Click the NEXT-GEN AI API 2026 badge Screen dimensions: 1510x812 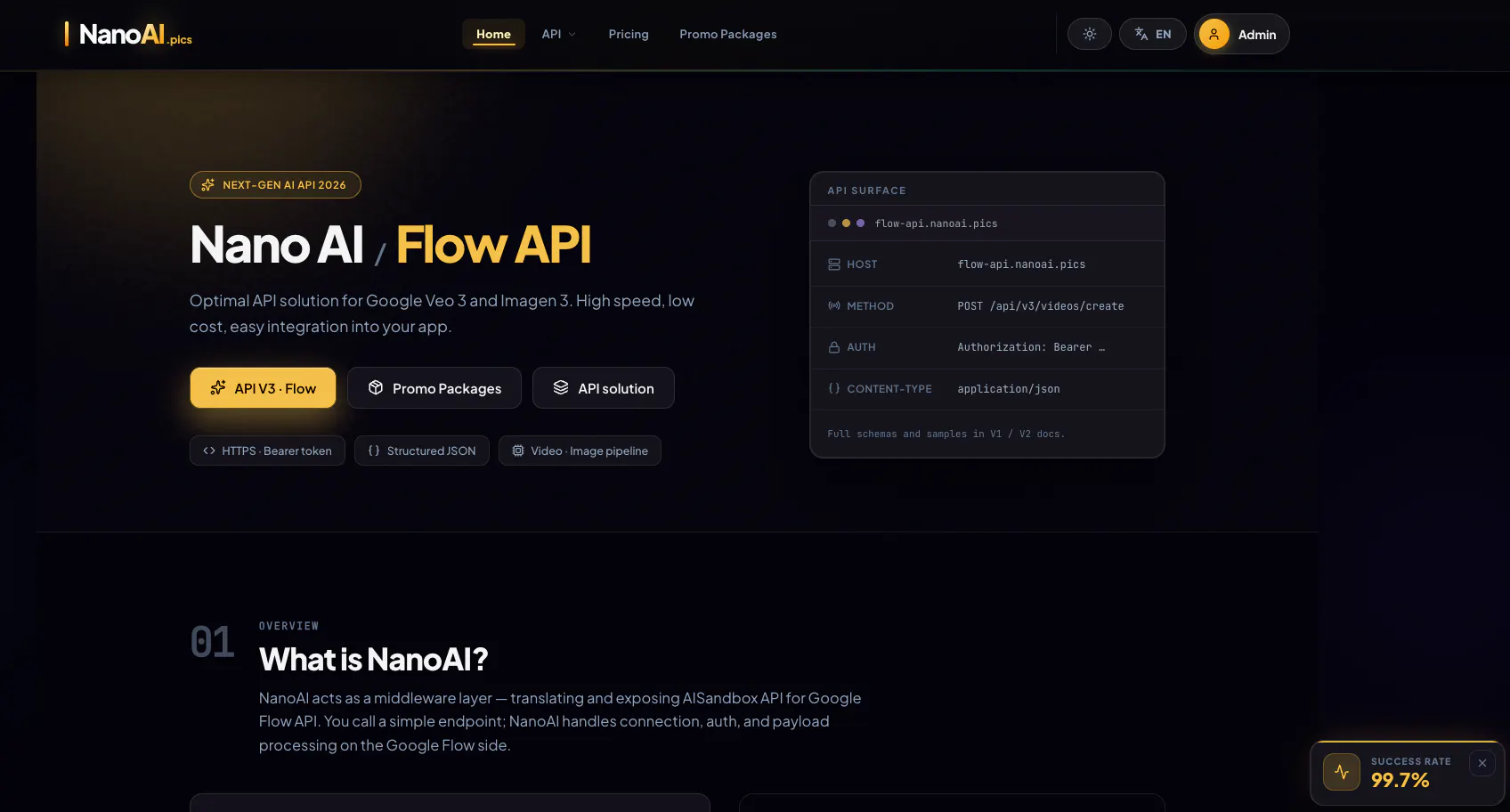tap(275, 184)
